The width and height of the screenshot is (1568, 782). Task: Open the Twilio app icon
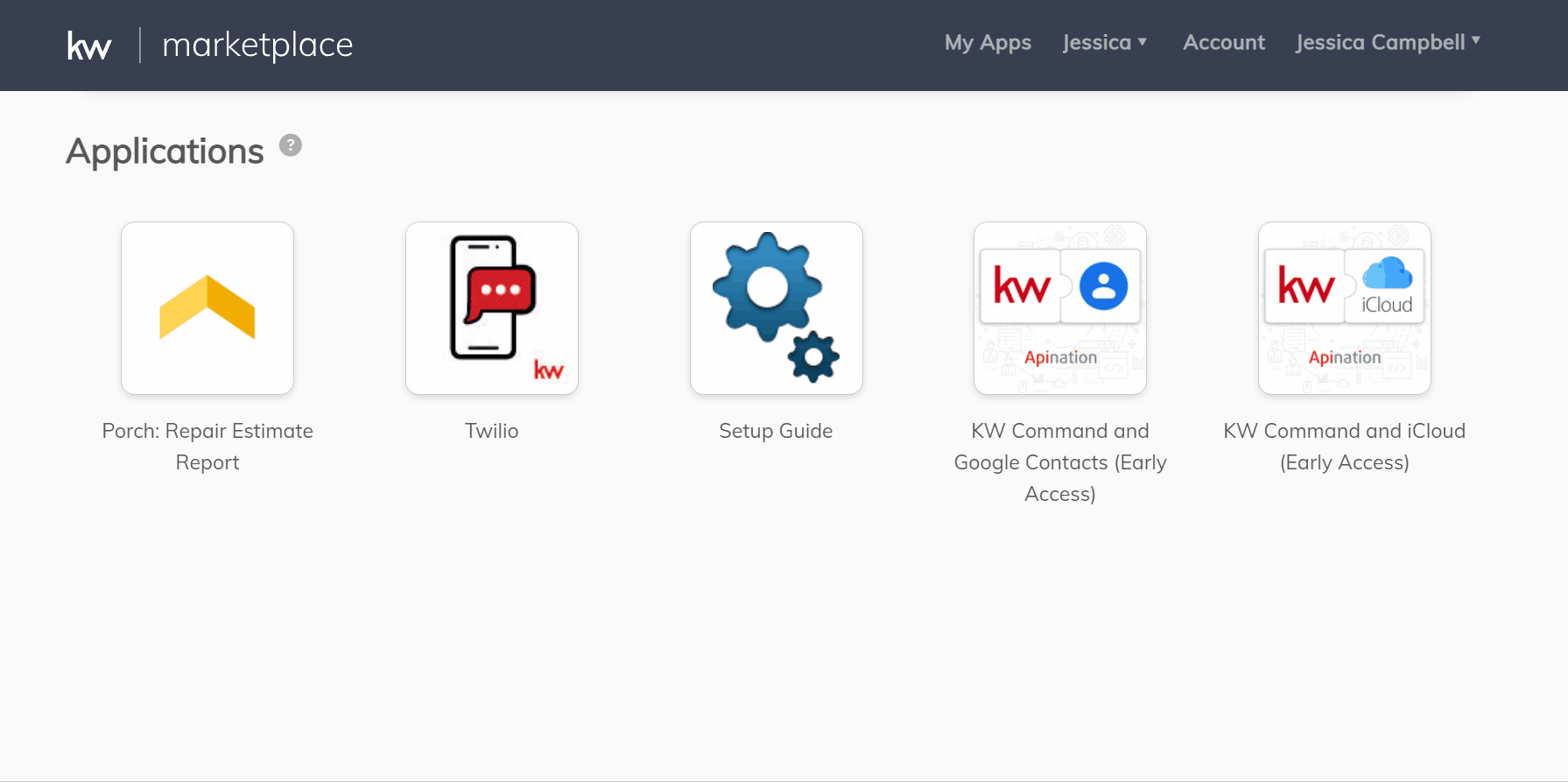492,308
